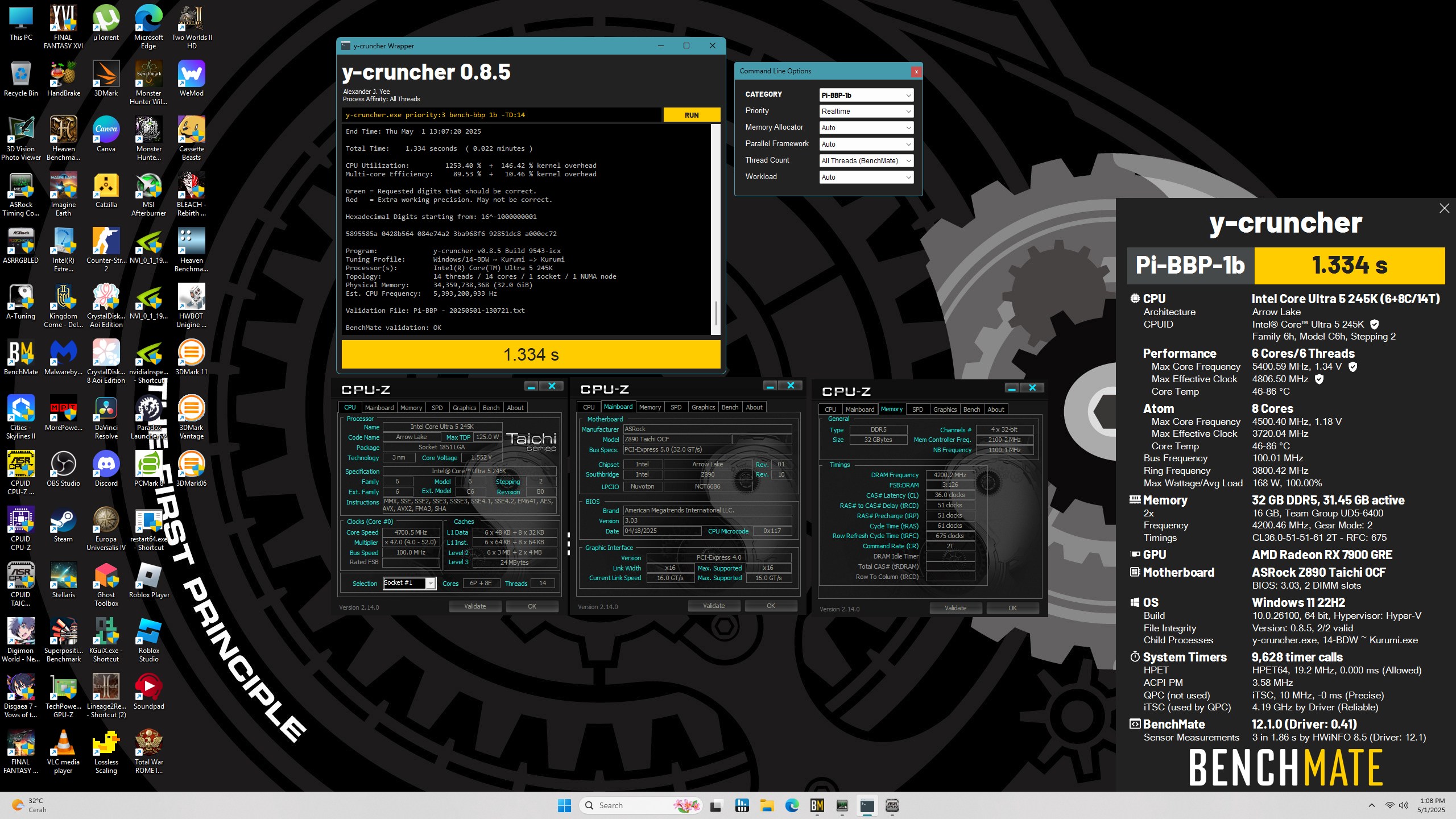Click volume icon in system tray
Image resolution: width=1456 pixels, height=819 pixels.
(1404, 805)
